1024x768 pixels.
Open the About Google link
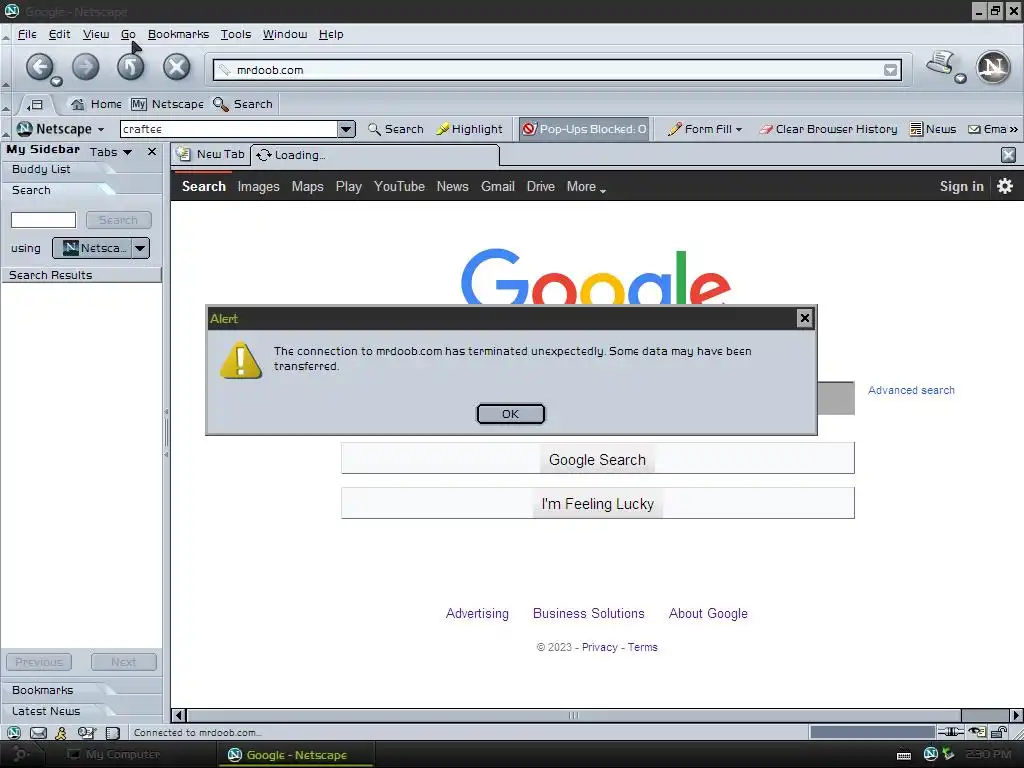coord(708,613)
